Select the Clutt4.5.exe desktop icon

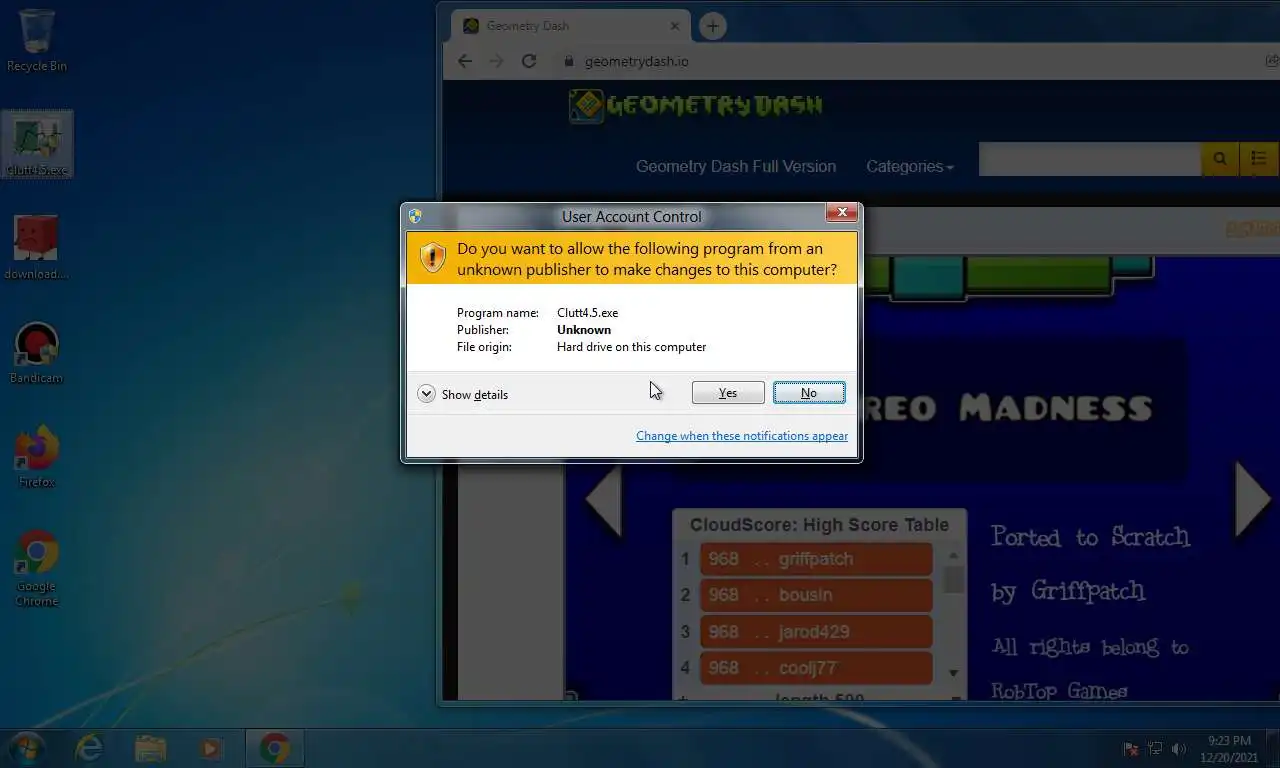click(x=37, y=145)
